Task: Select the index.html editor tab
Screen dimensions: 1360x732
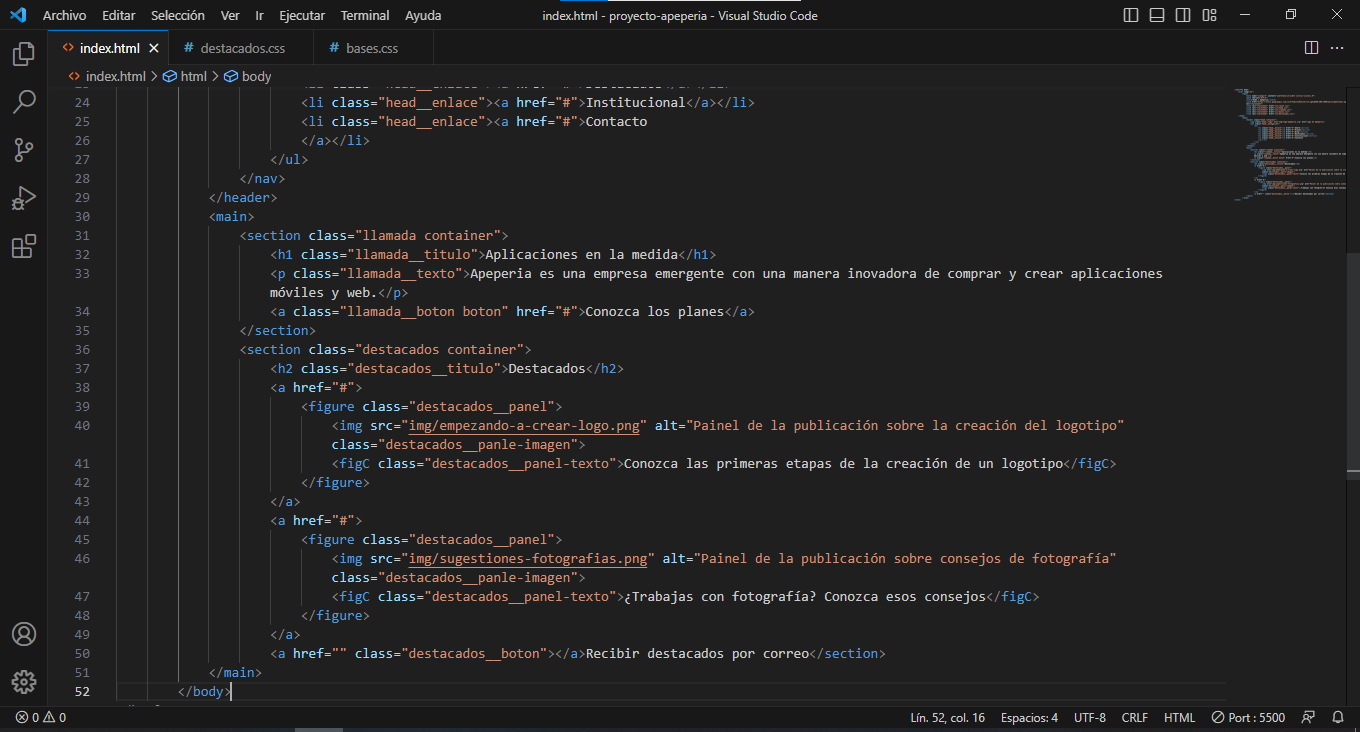Action: (108, 48)
